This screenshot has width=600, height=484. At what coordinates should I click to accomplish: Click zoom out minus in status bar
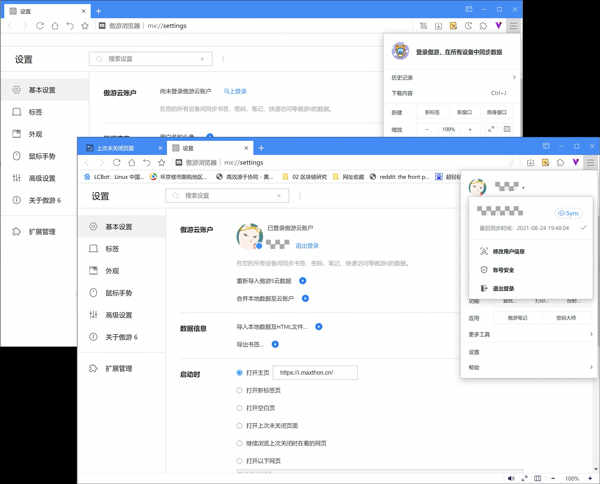pyautogui.click(x=553, y=478)
